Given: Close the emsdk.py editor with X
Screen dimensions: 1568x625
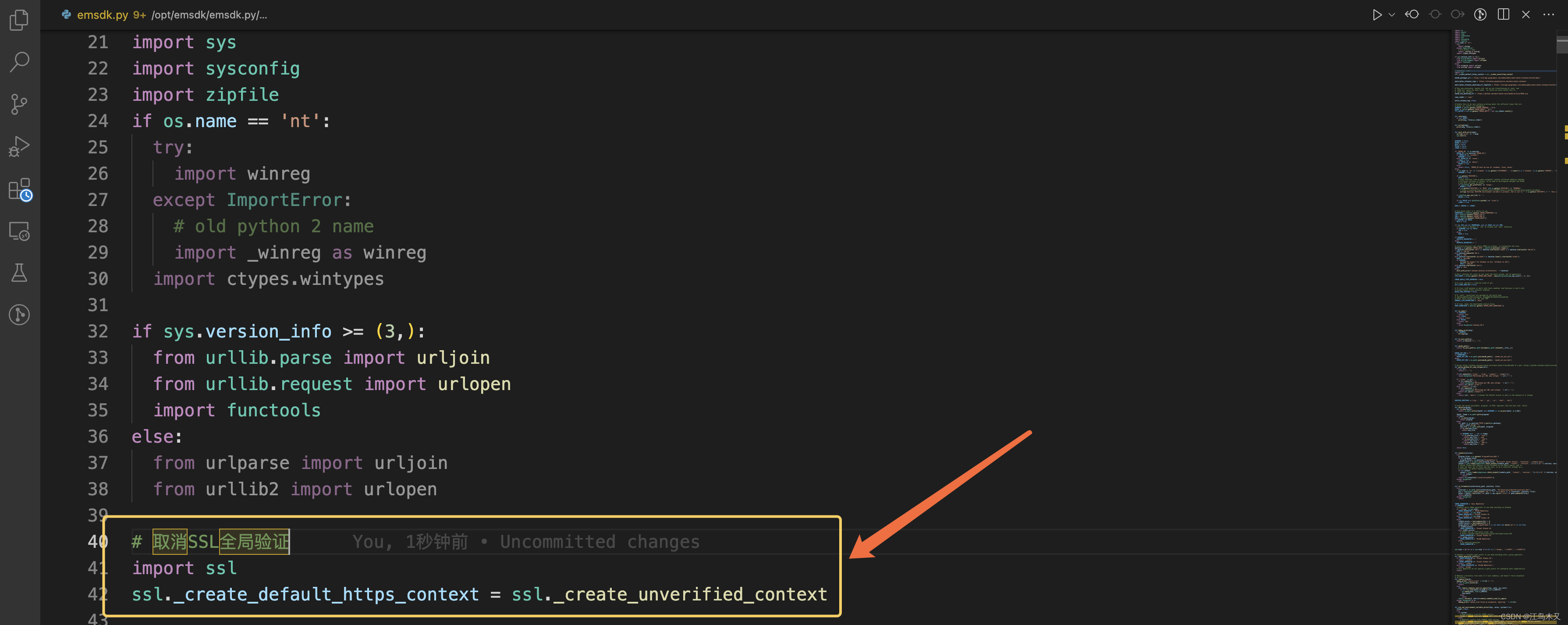Looking at the screenshot, I should coord(1526,14).
